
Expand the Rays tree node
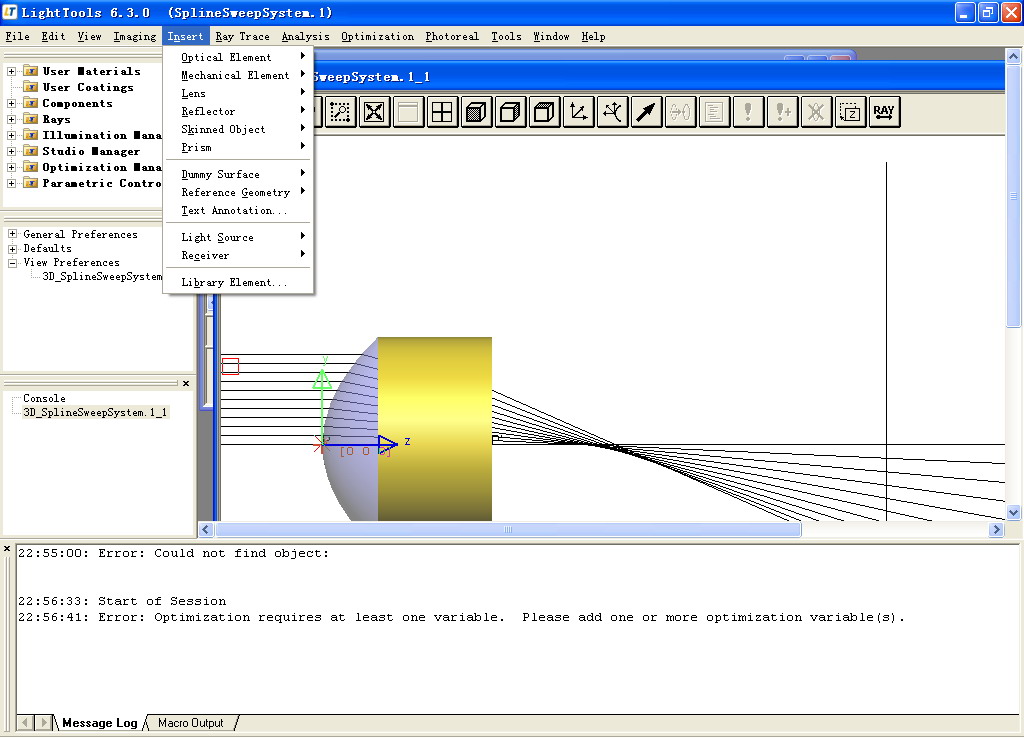coord(12,119)
